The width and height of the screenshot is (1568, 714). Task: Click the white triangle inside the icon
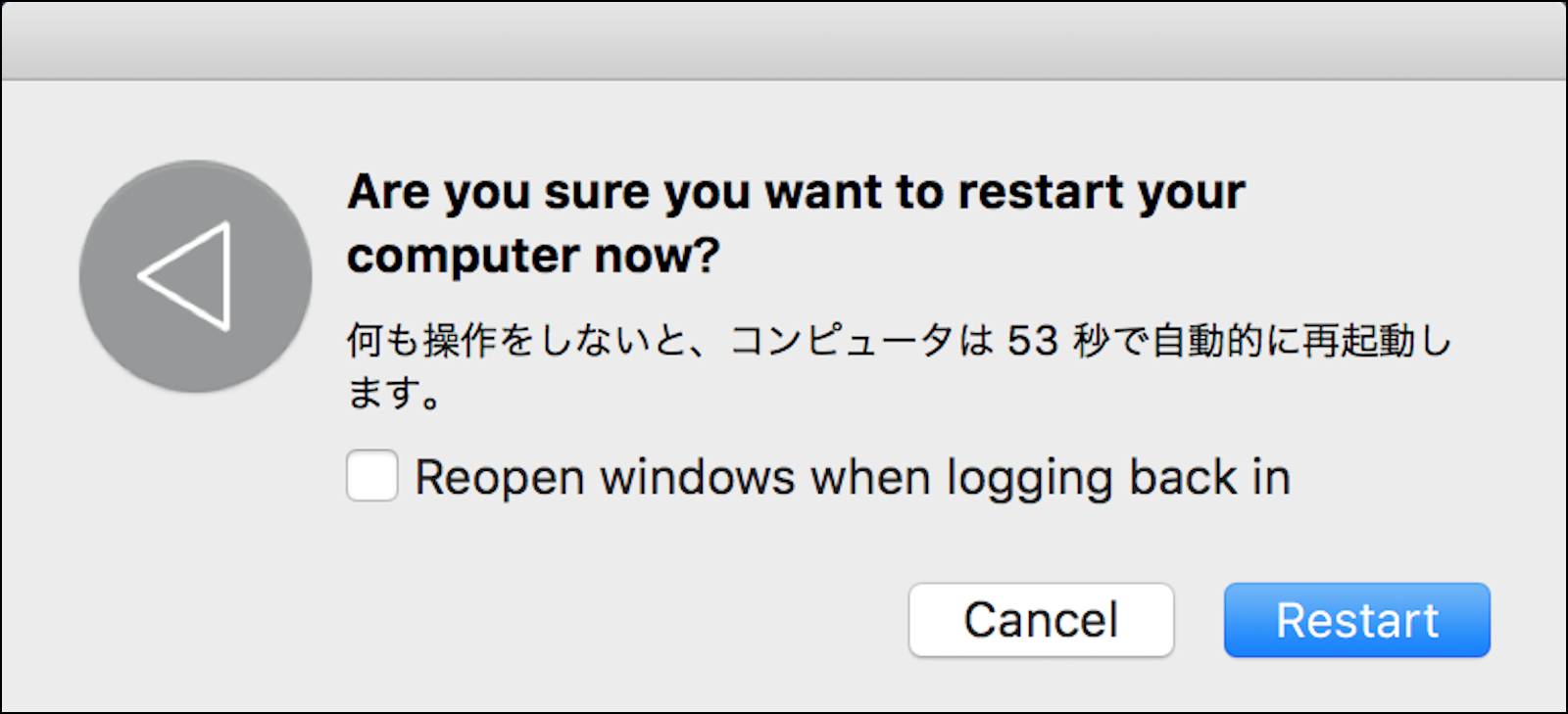pyautogui.click(x=190, y=275)
